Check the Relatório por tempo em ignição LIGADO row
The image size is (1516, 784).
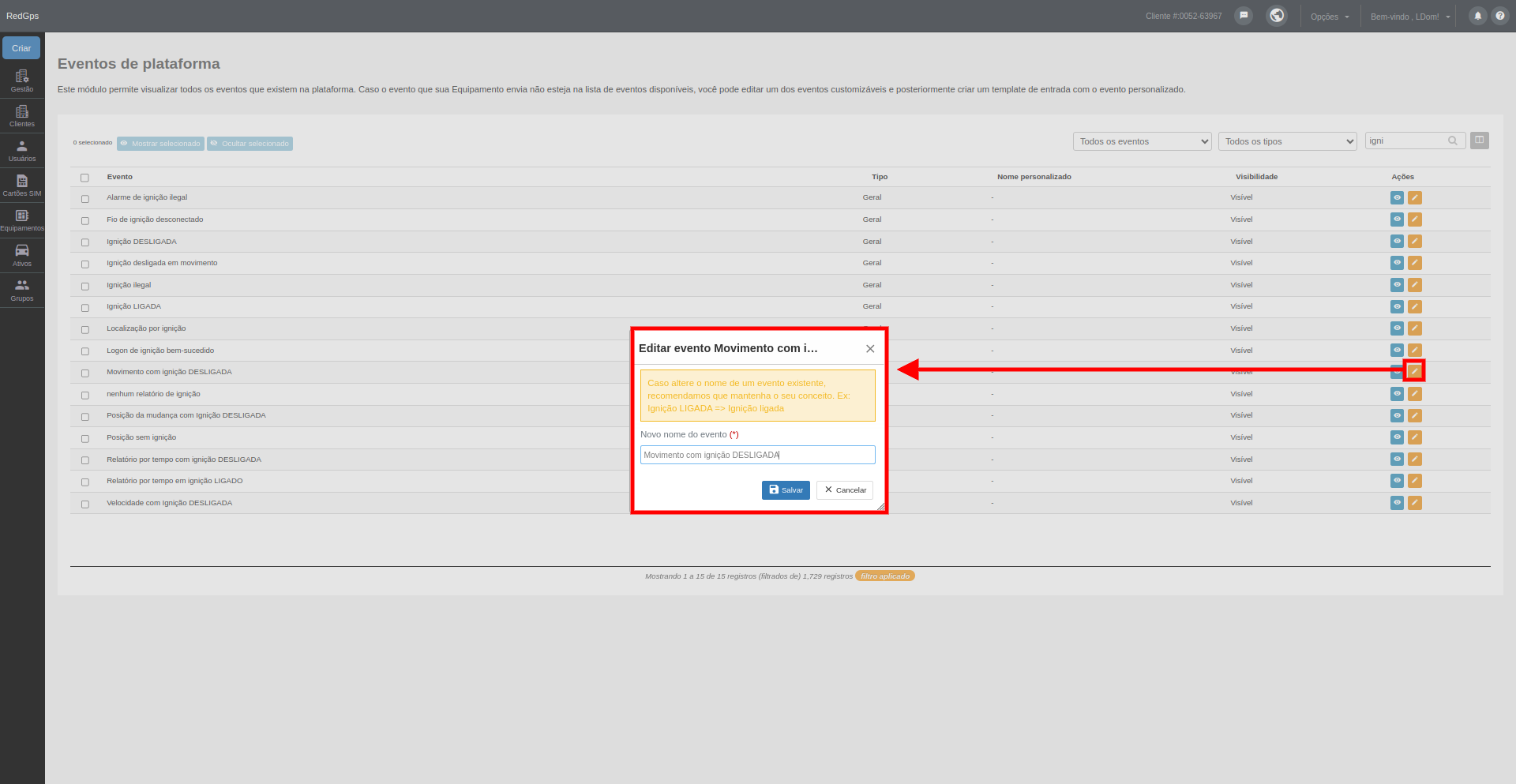[84, 482]
